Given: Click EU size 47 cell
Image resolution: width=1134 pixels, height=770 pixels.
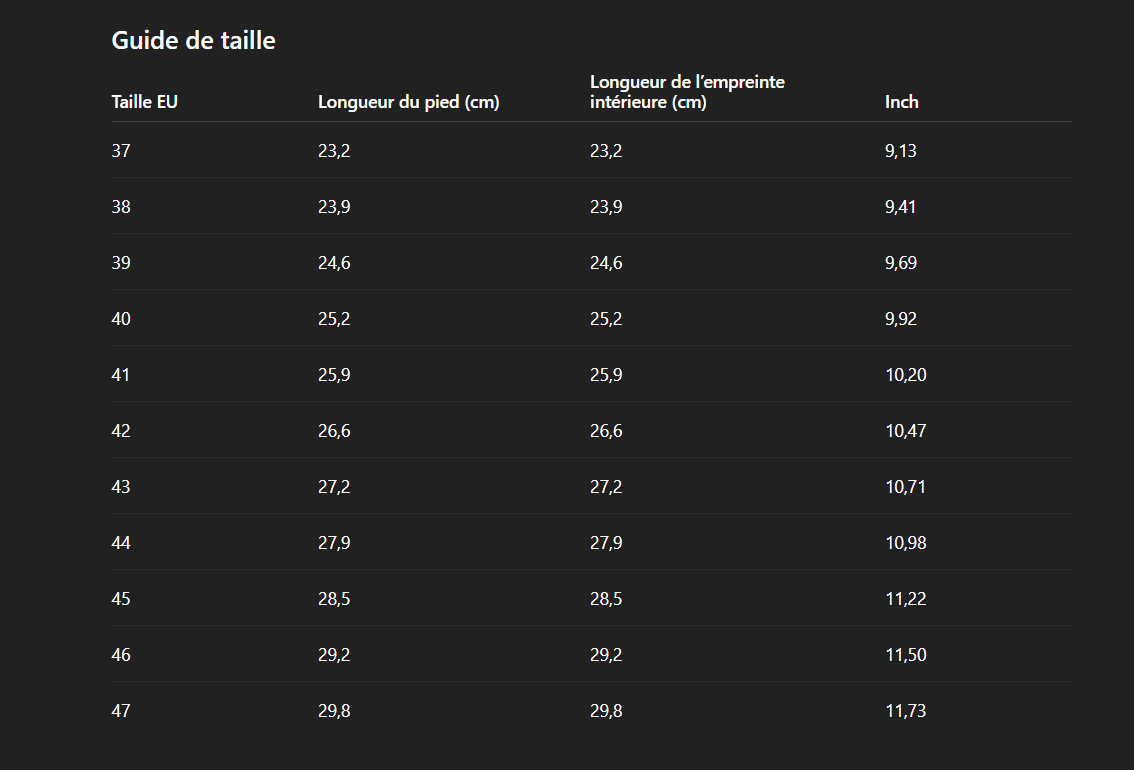Looking at the screenshot, I should click(121, 711).
